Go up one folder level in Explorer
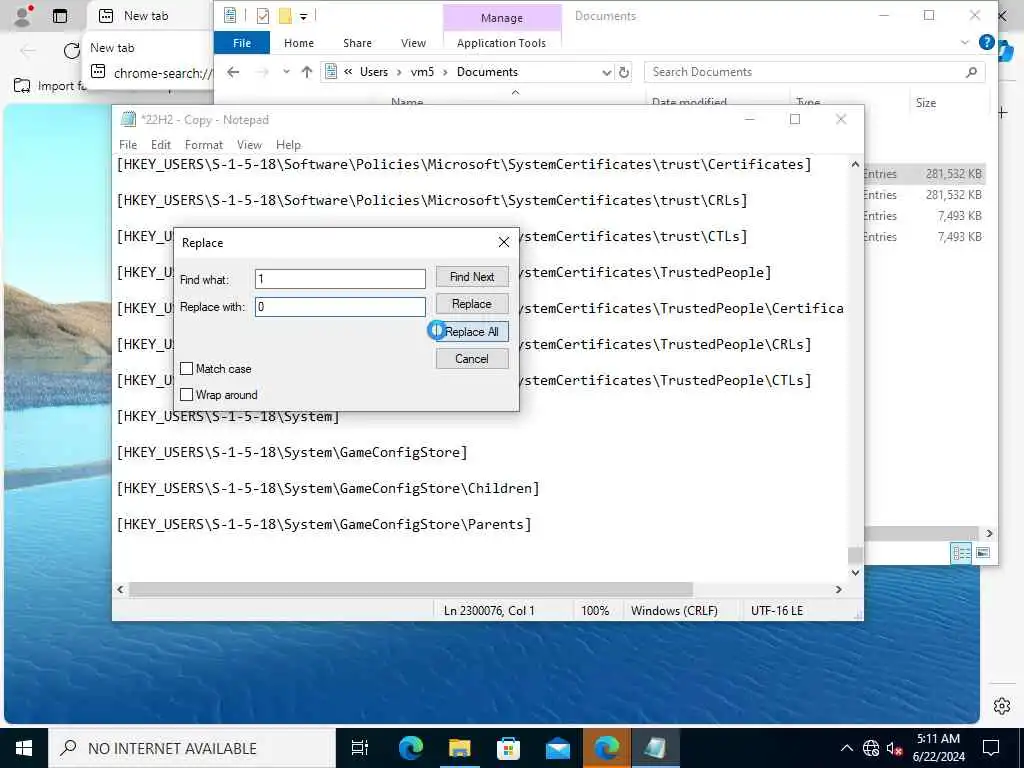 tap(307, 72)
